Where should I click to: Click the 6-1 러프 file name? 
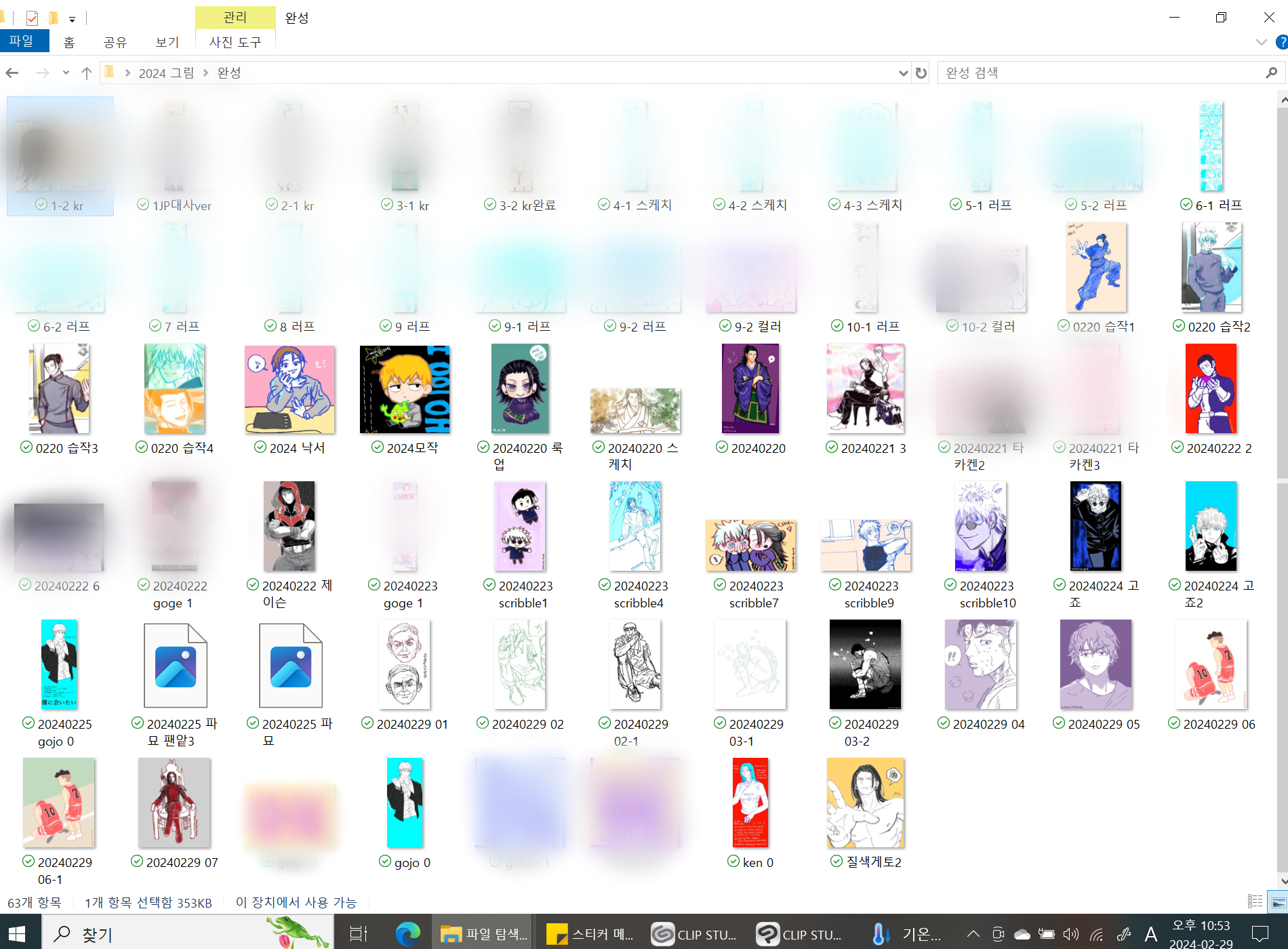(x=1218, y=205)
